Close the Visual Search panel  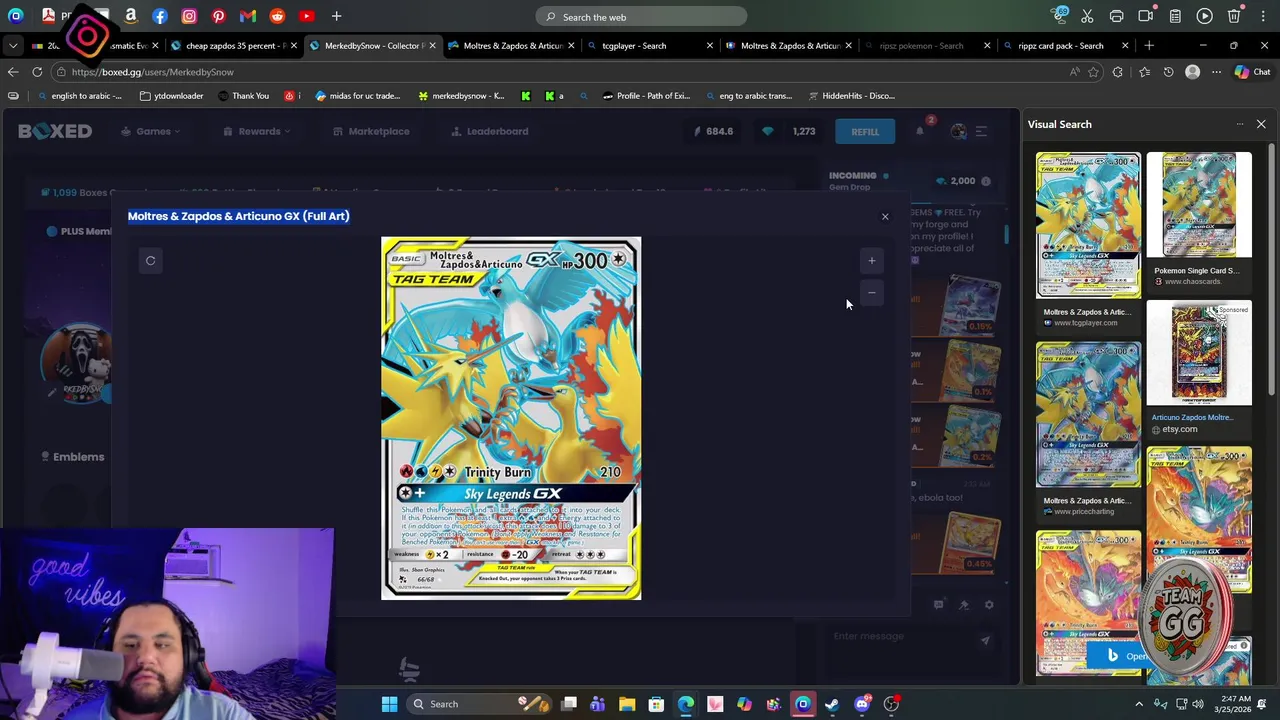pos(1261,124)
